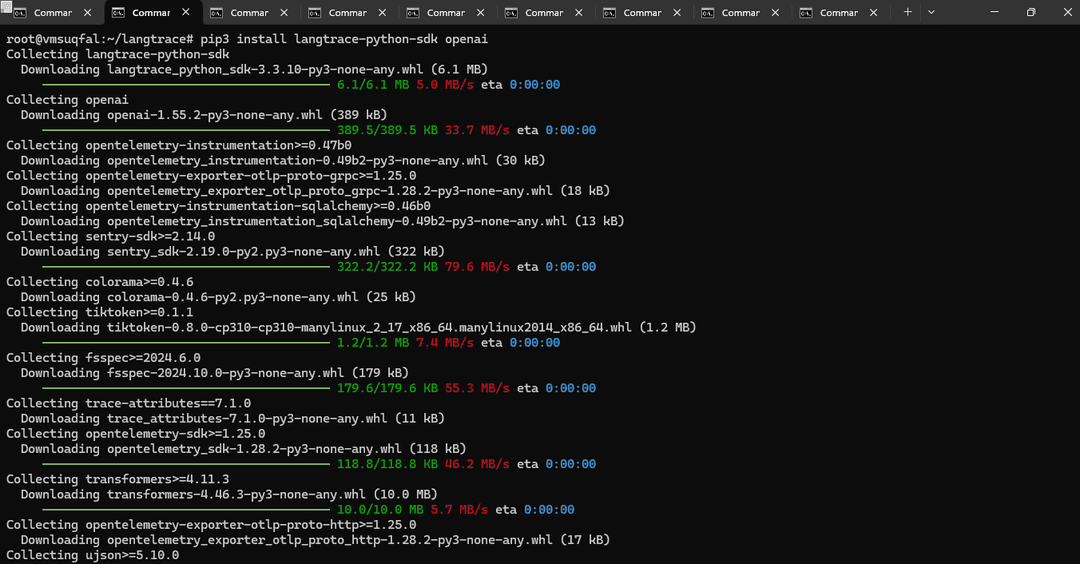Open a new terminal tab with plus button
The image size is (1080, 564).
point(907,12)
